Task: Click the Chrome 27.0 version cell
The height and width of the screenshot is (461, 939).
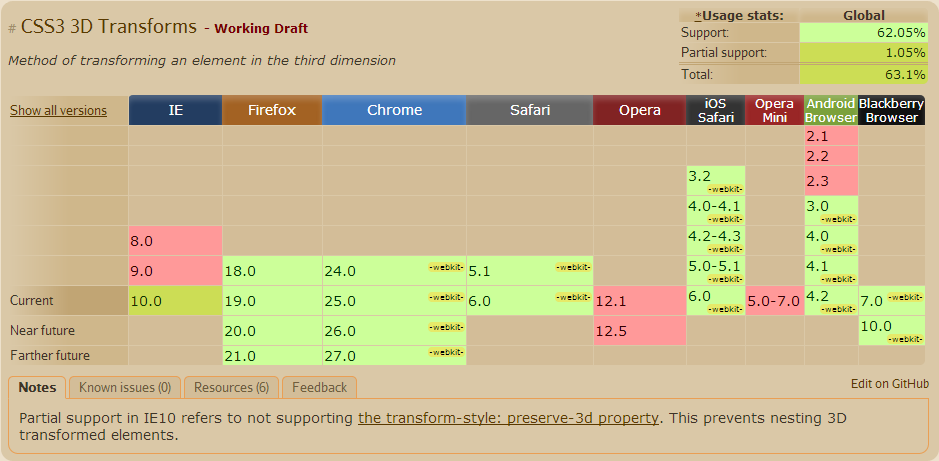Action: point(394,356)
